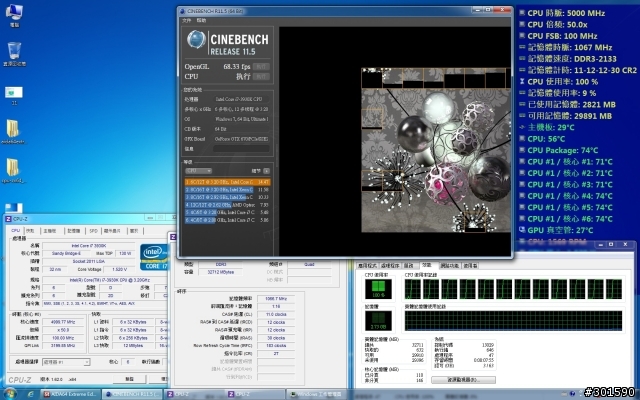Open the Performance tab in Task Manager
Image resolution: width=640 pixels, height=400 pixels.
coord(427,265)
